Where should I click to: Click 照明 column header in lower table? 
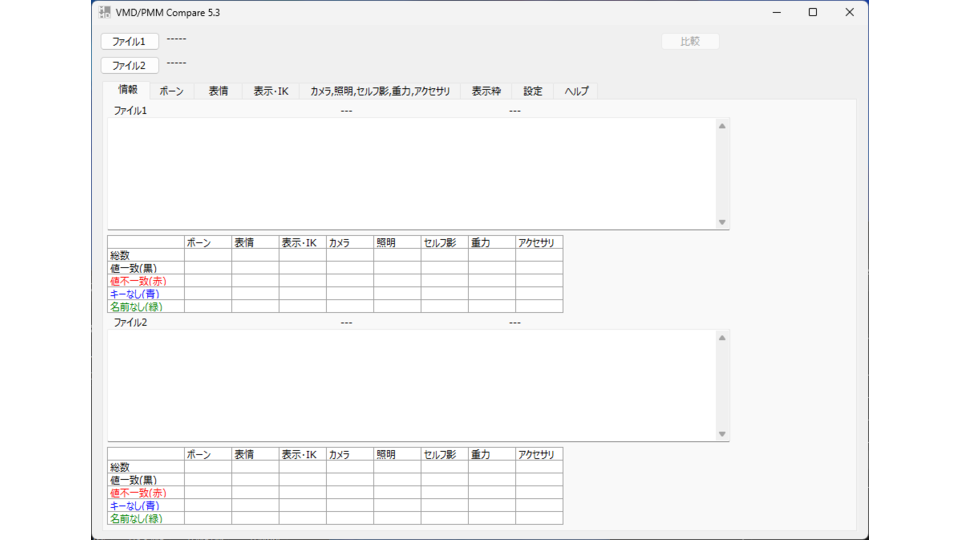pyautogui.click(x=397, y=454)
